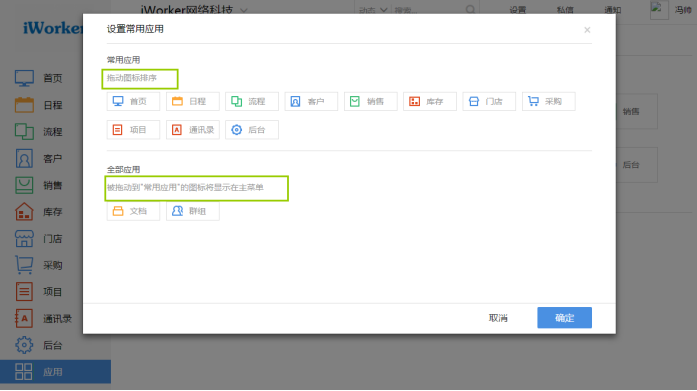Click the 取消 cancel button
The height and width of the screenshot is (391, 697).
(498, 318)
